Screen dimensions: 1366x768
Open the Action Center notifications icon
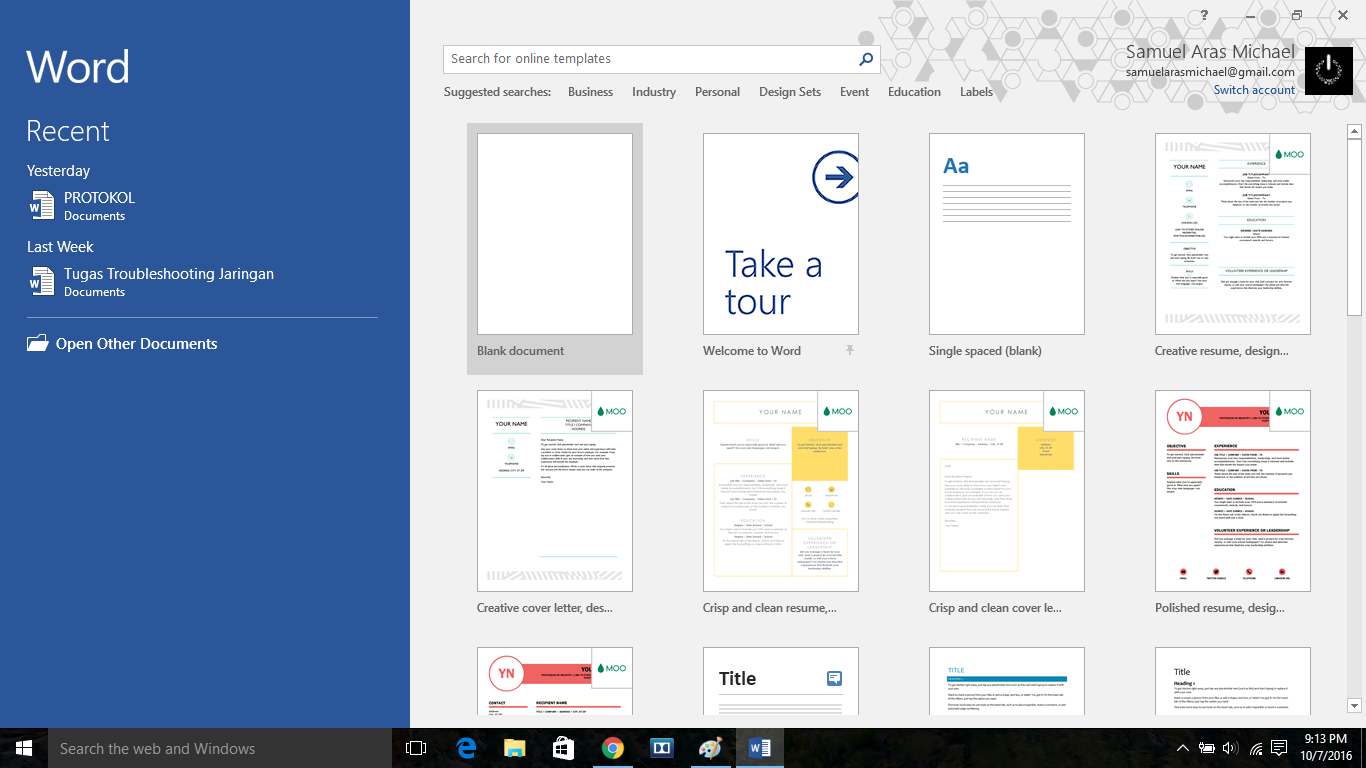pos(1281,748)
